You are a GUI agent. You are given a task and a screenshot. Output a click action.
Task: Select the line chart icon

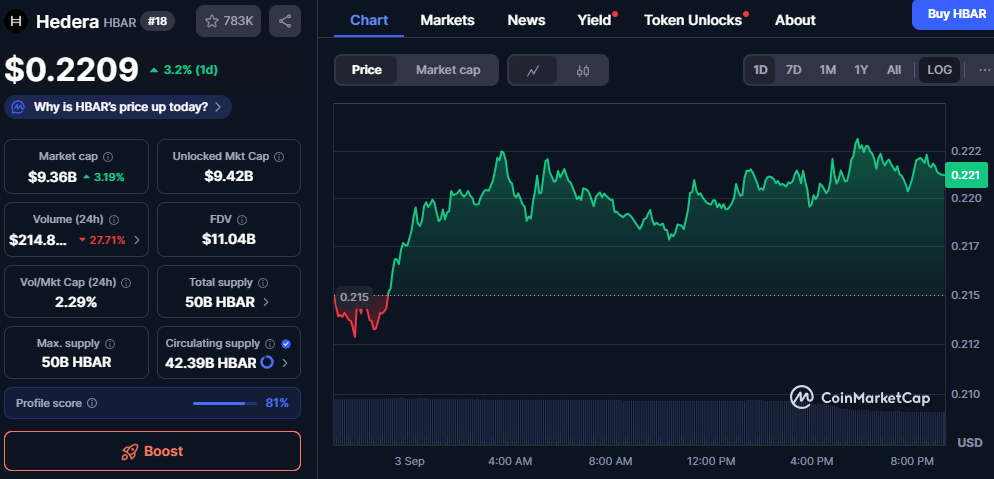tap(534, 70)
